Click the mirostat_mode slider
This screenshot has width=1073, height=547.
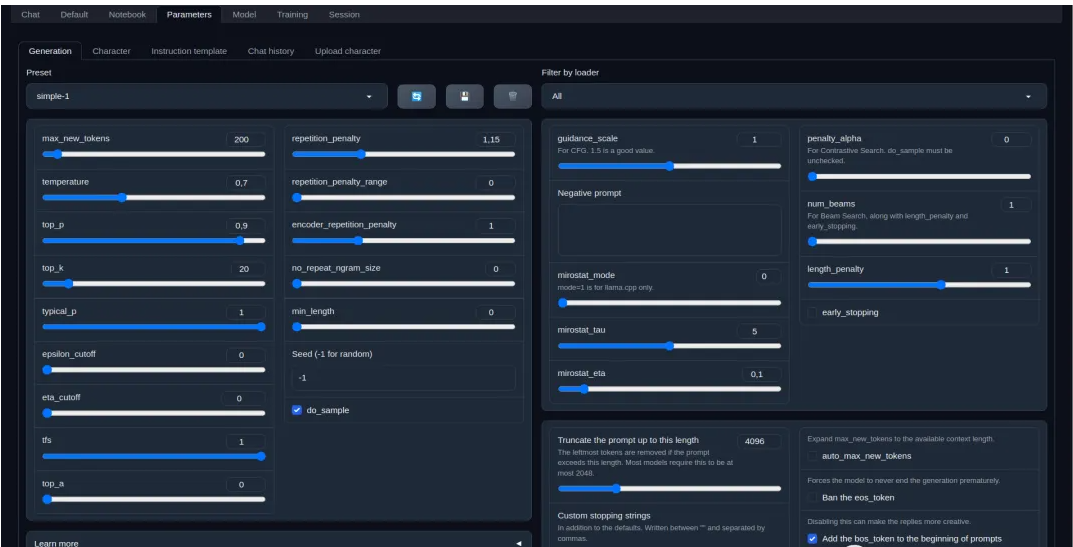669,303
